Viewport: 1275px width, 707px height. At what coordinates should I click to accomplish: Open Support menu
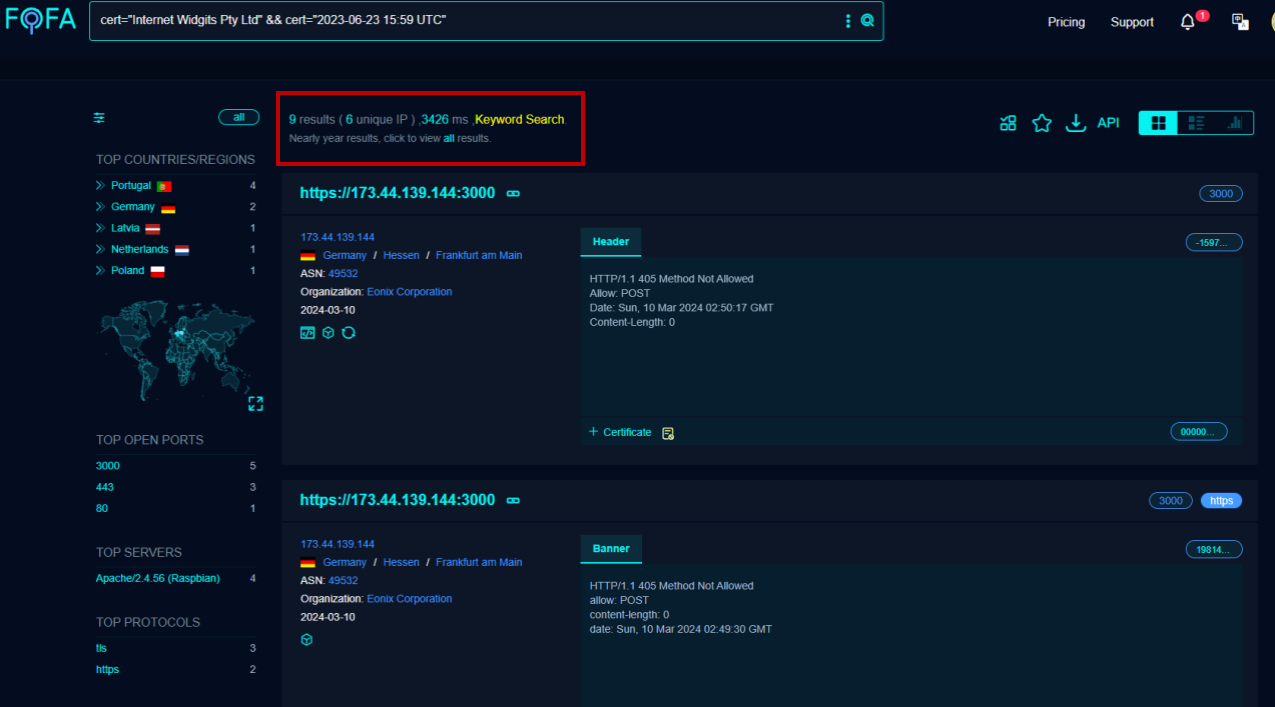click(1132, 22)
